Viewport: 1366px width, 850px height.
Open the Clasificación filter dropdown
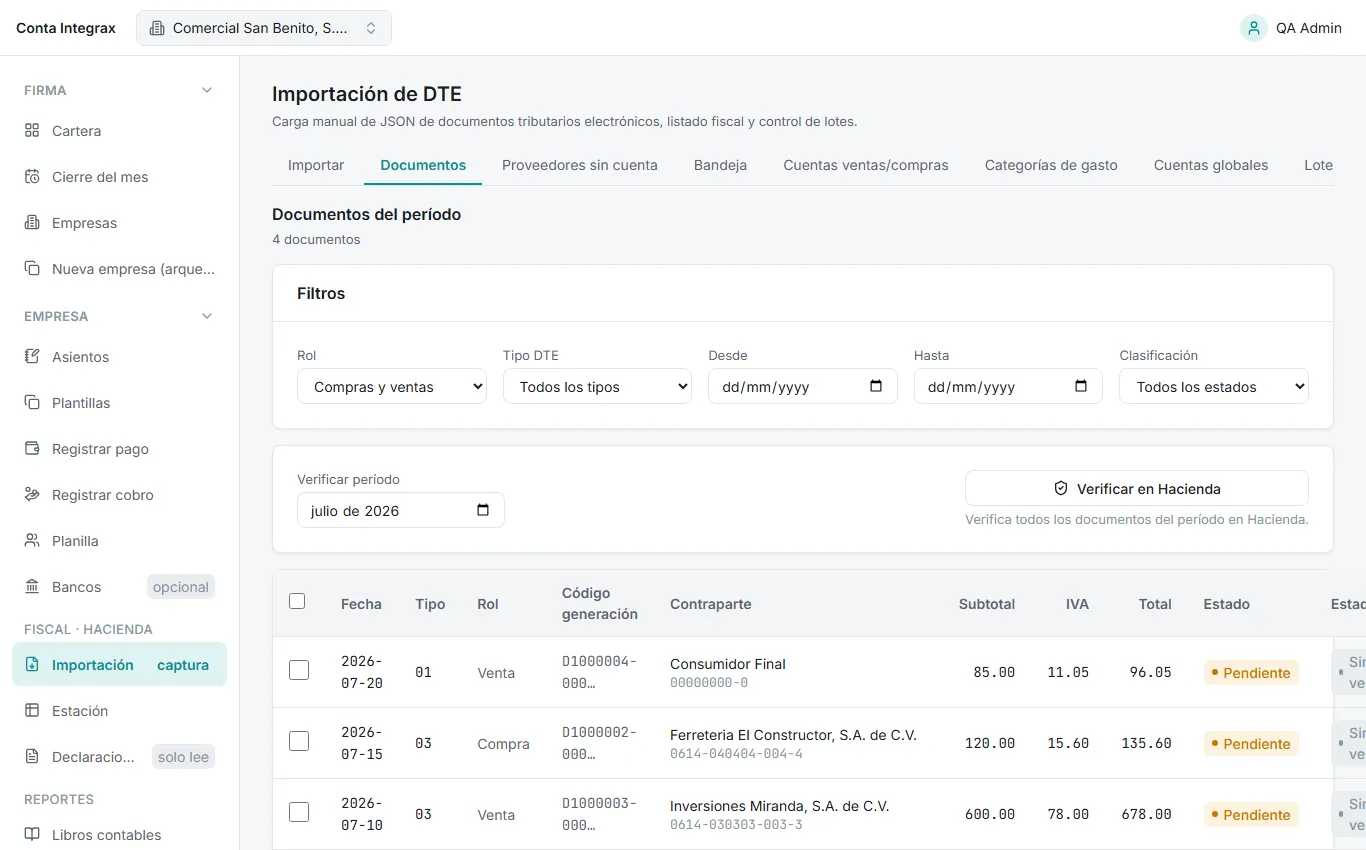click(1214, 386)
